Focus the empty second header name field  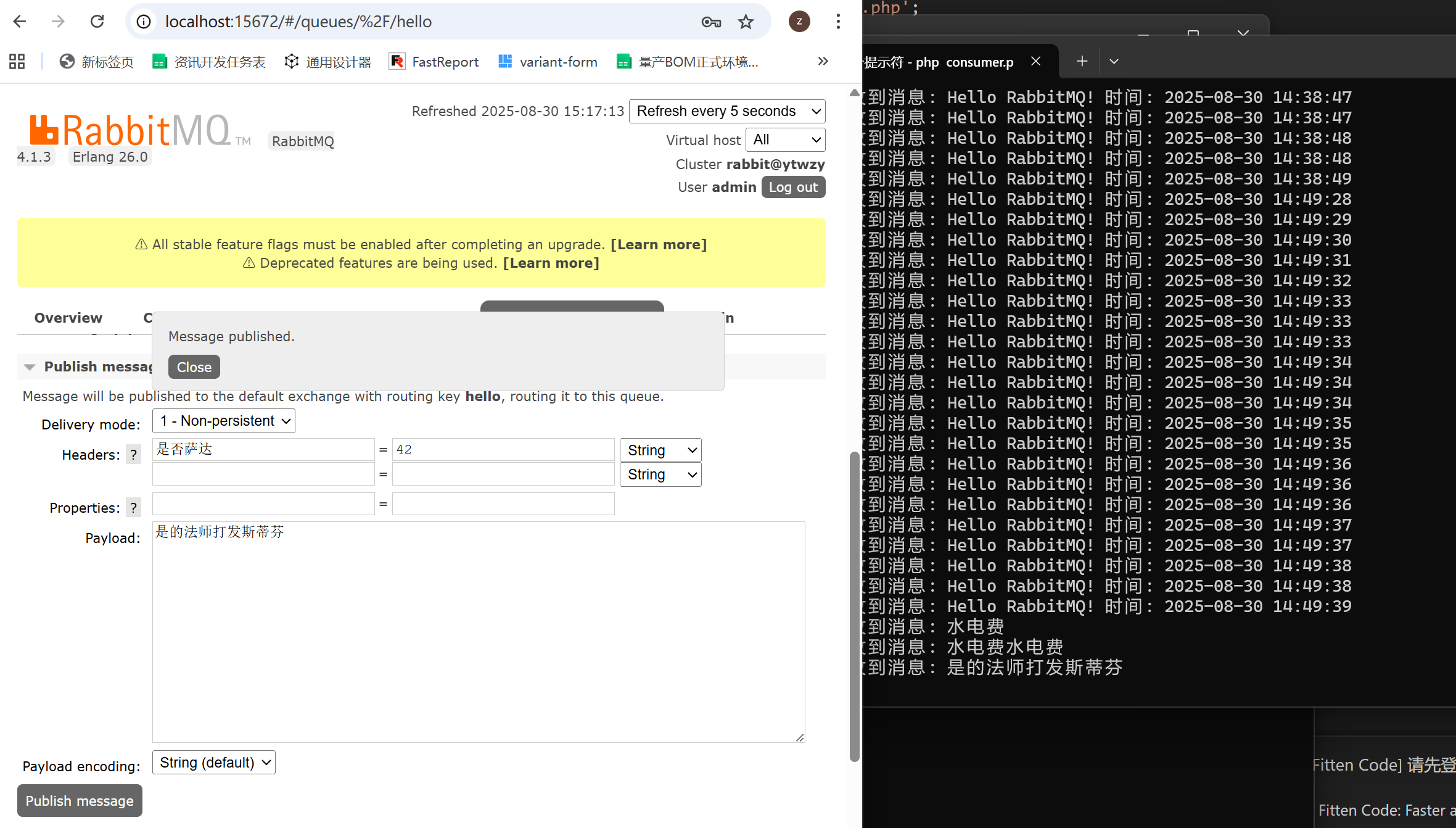(263, 474)
